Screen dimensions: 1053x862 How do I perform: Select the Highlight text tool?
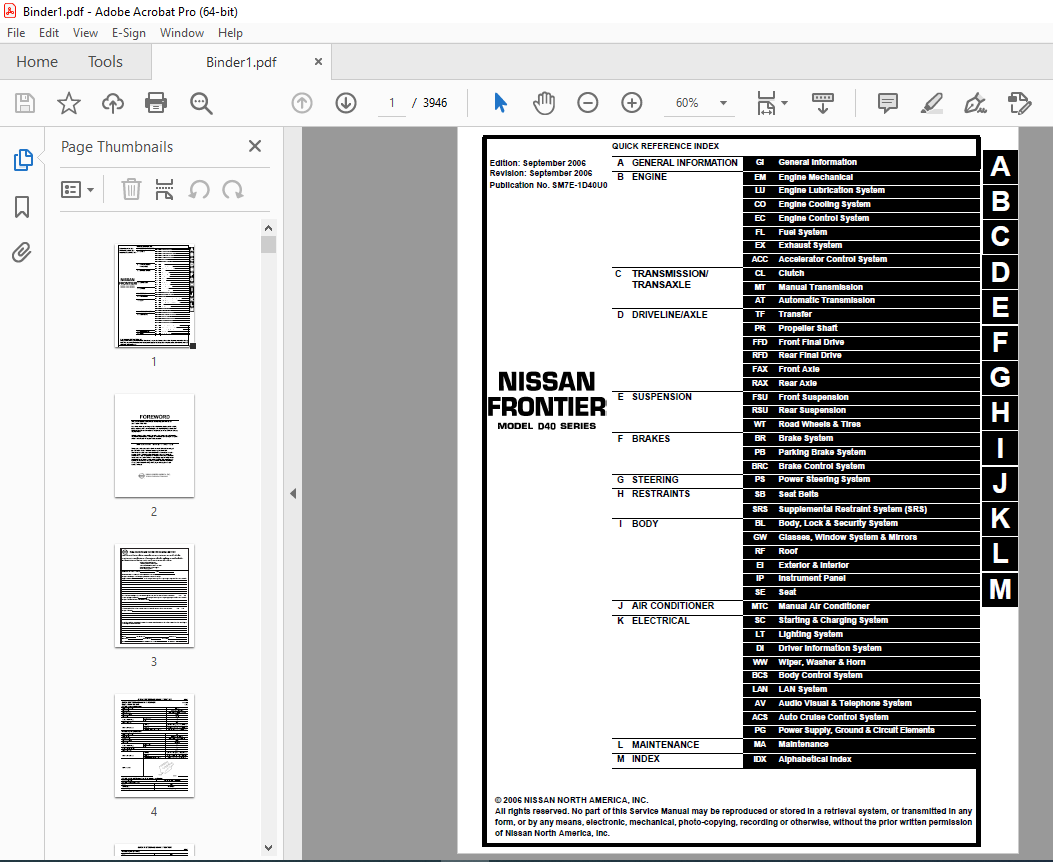(931, 103)
